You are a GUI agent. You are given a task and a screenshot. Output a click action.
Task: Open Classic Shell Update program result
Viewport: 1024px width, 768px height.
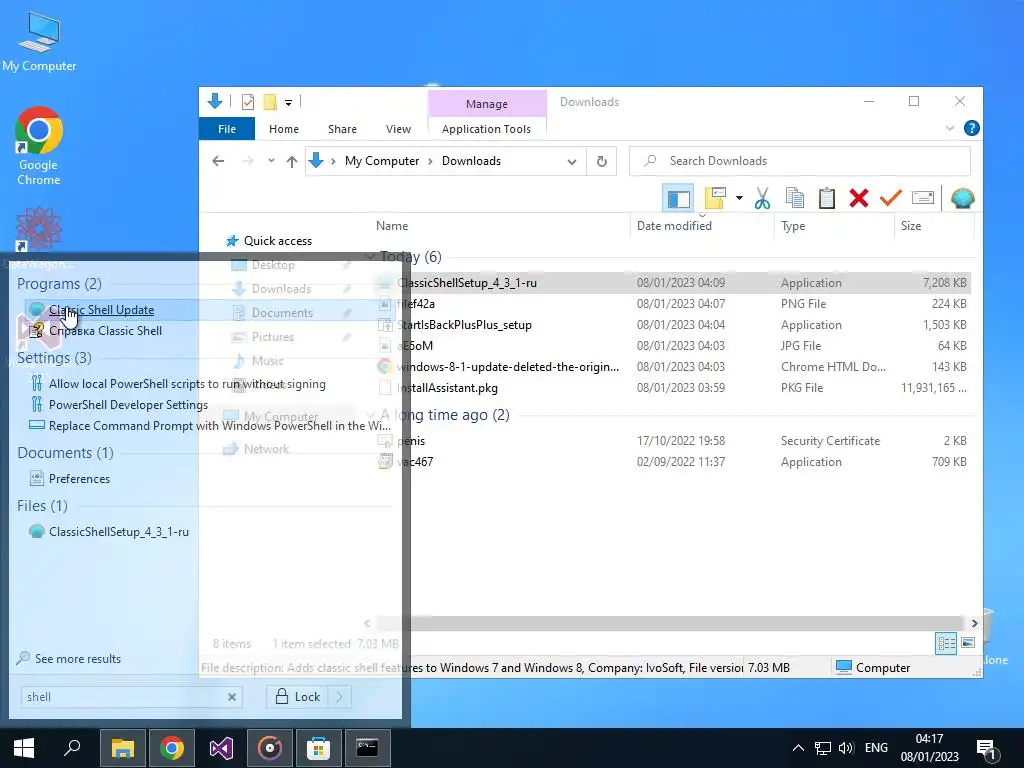click(x=101, y=310)
